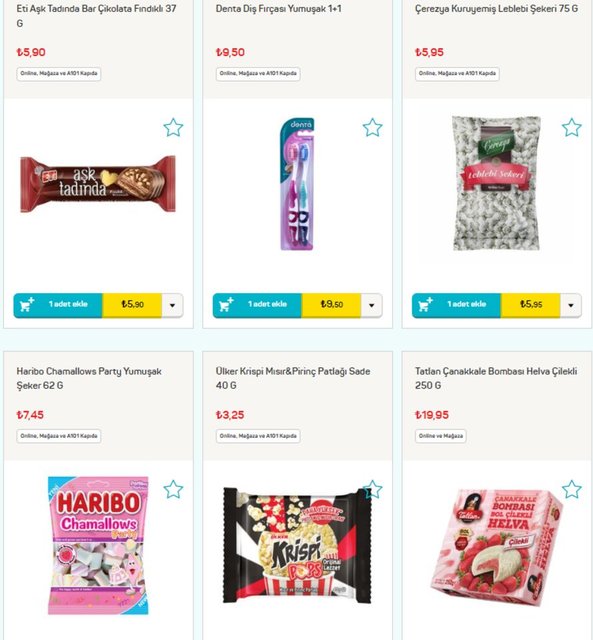Expand quantity dropdown for Denta toothbrush
Viewport: 593px width, 640px height.
(371, 305)
